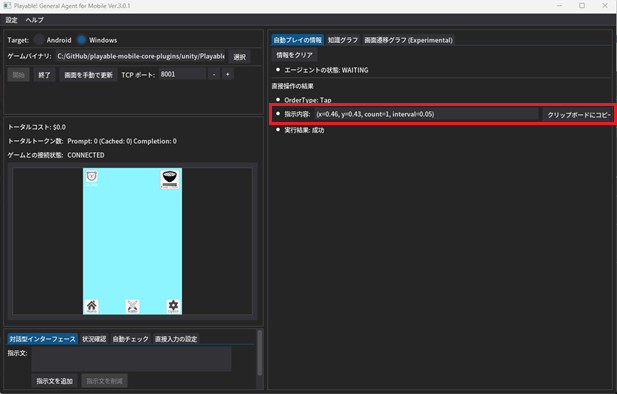
Task: Click the 開始 button
Action: point(18,75)
